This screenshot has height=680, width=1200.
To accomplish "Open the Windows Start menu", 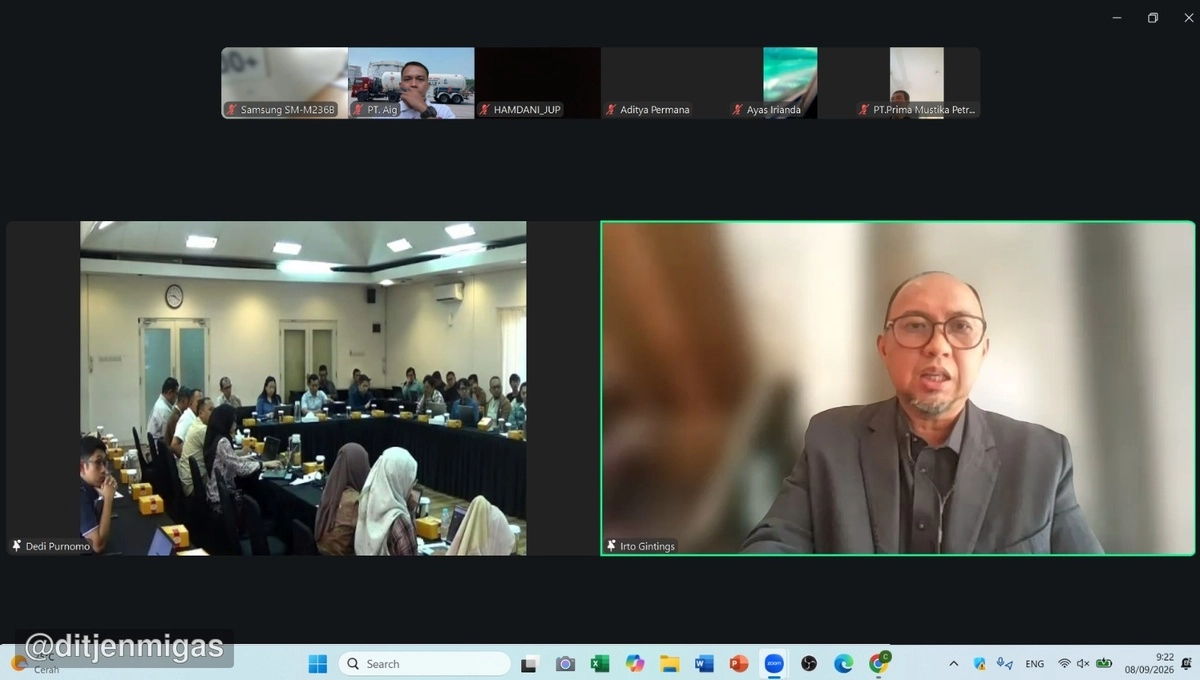I will click(318, 664).
